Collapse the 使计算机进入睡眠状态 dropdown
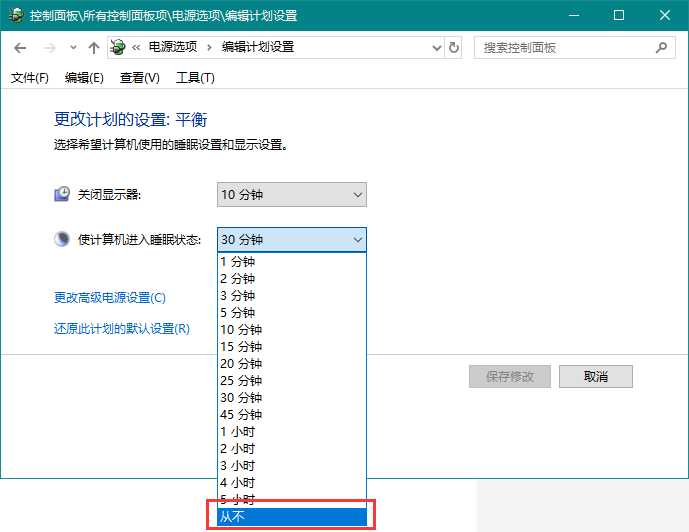Screen dimensions: 689x532 coord(292,240)
